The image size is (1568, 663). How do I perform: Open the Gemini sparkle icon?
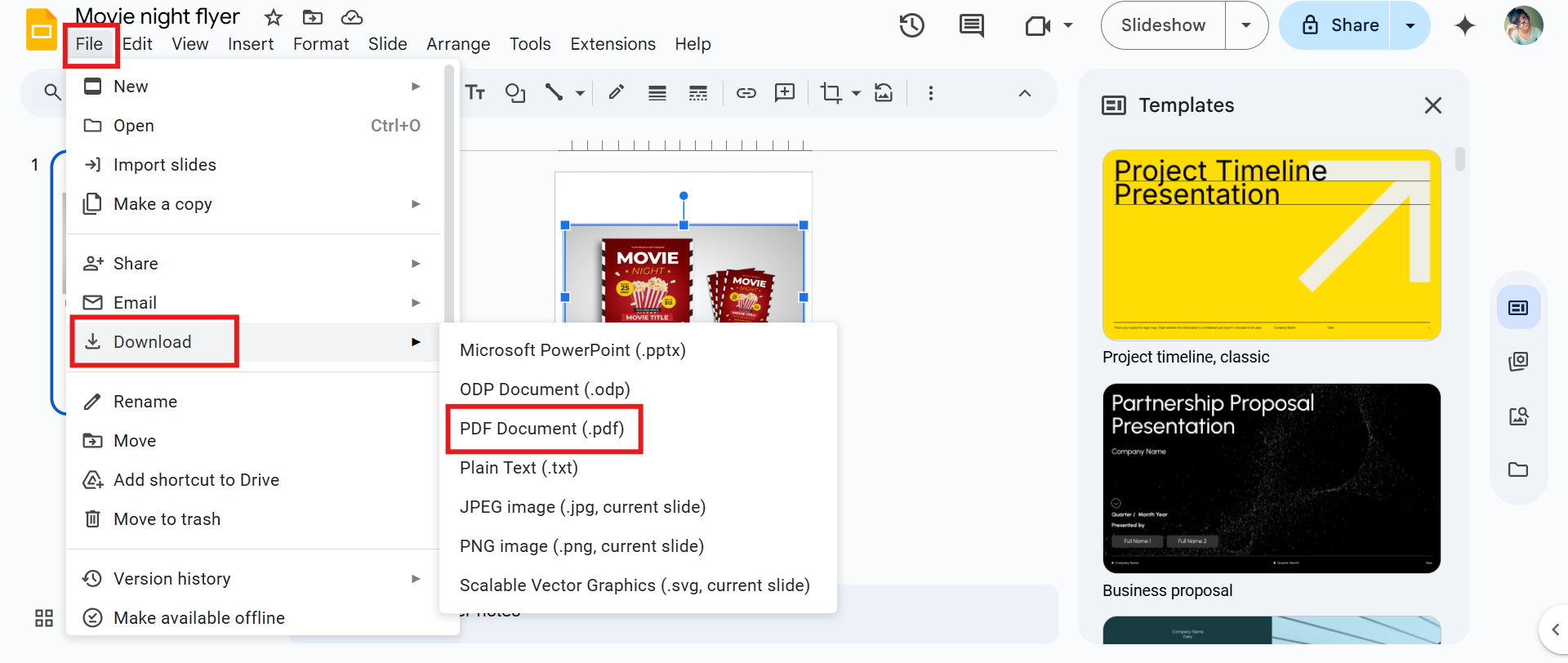[x=1465, y=25]
